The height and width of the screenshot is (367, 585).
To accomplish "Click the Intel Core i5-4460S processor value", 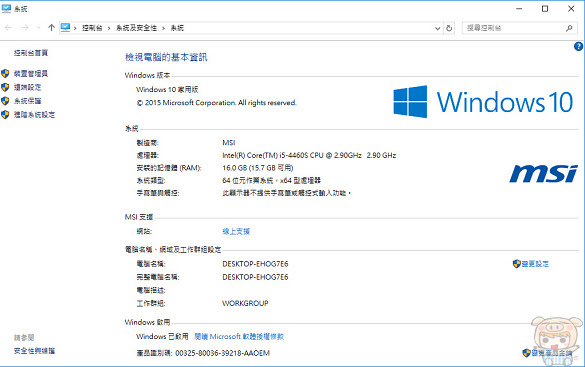I will [309, 155].
